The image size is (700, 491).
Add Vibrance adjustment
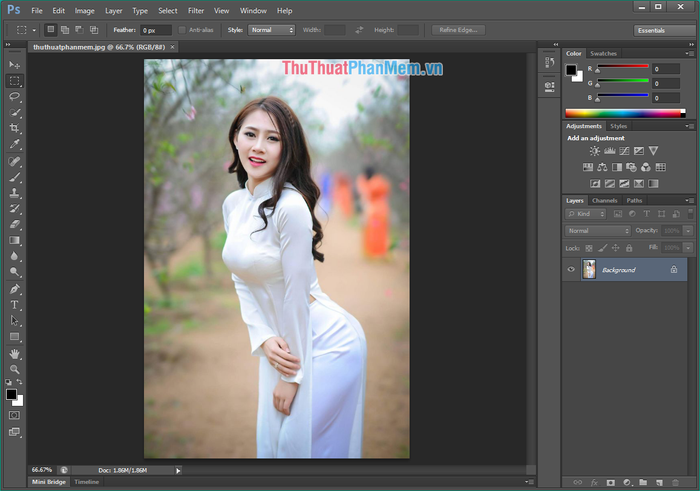point(653,151)
